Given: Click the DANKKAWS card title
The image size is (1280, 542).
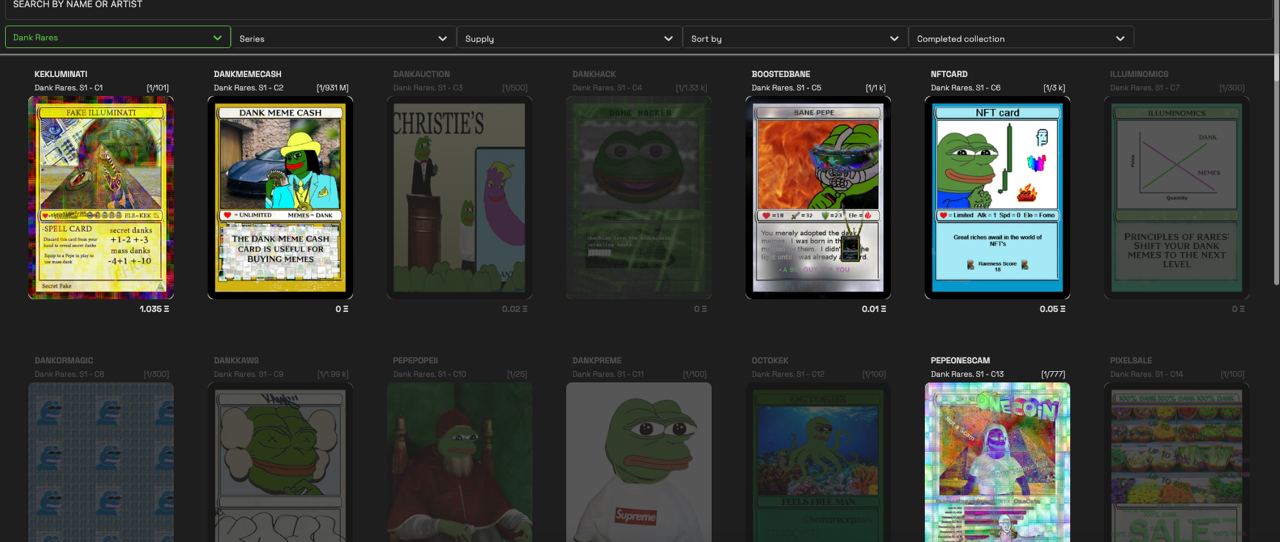Looking at the screenshot, I should tap(235, 360).
